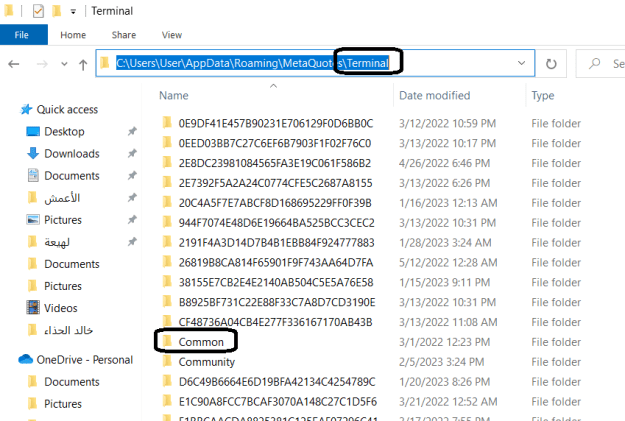Click the address bar path field
Image resolution: width=625 pixels, height=421 pixels.
point(315,63)
